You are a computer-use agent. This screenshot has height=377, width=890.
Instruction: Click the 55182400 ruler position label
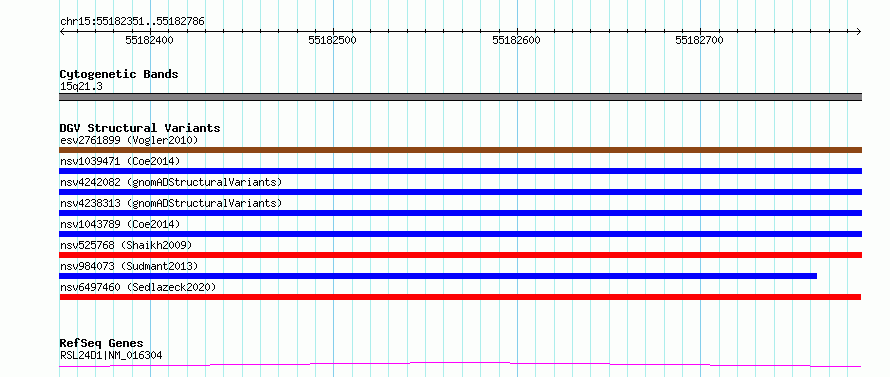(x=149, y=41)
